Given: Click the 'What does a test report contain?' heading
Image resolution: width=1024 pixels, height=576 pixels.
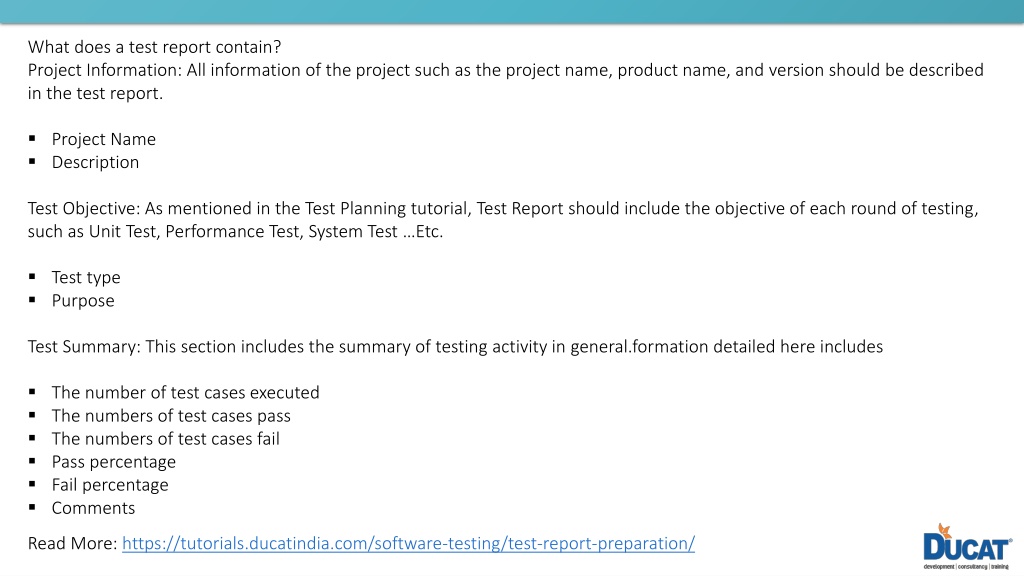Looking at the screenshot, I should [155, 47].
